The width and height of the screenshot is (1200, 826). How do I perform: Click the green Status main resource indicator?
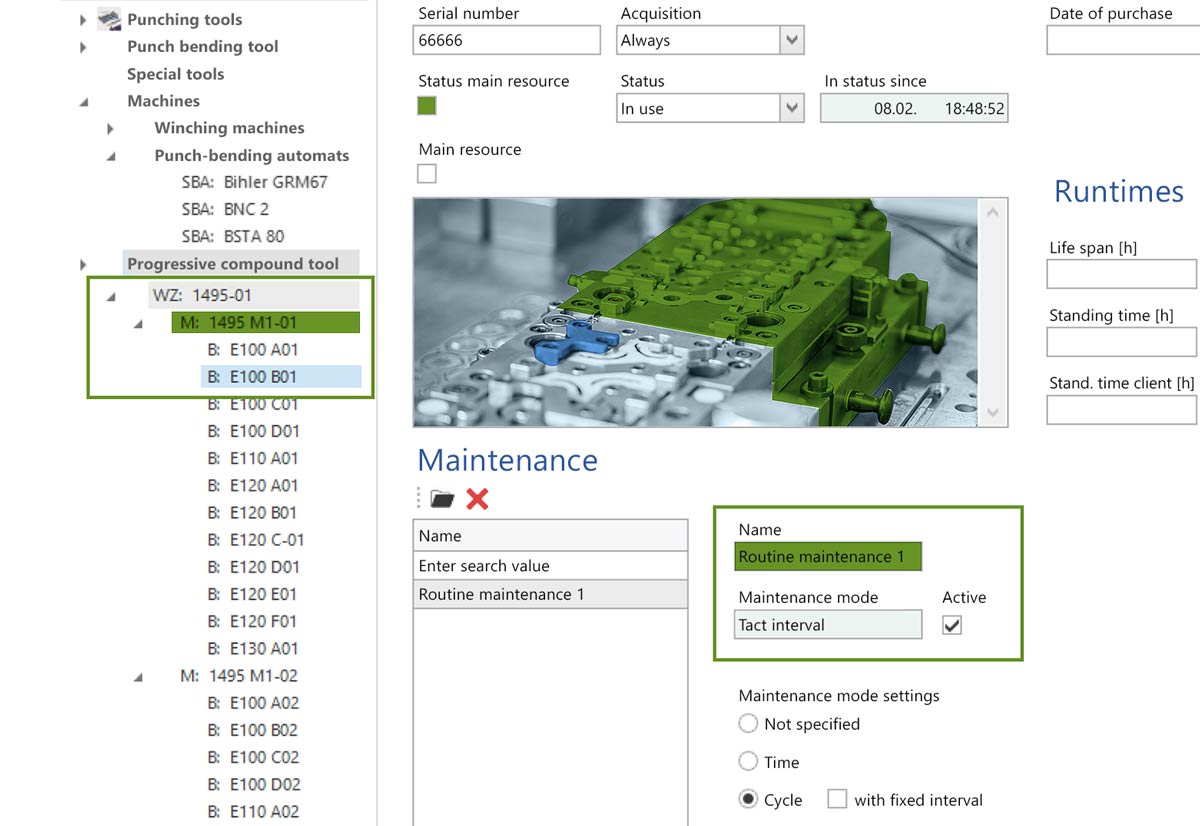427,106
